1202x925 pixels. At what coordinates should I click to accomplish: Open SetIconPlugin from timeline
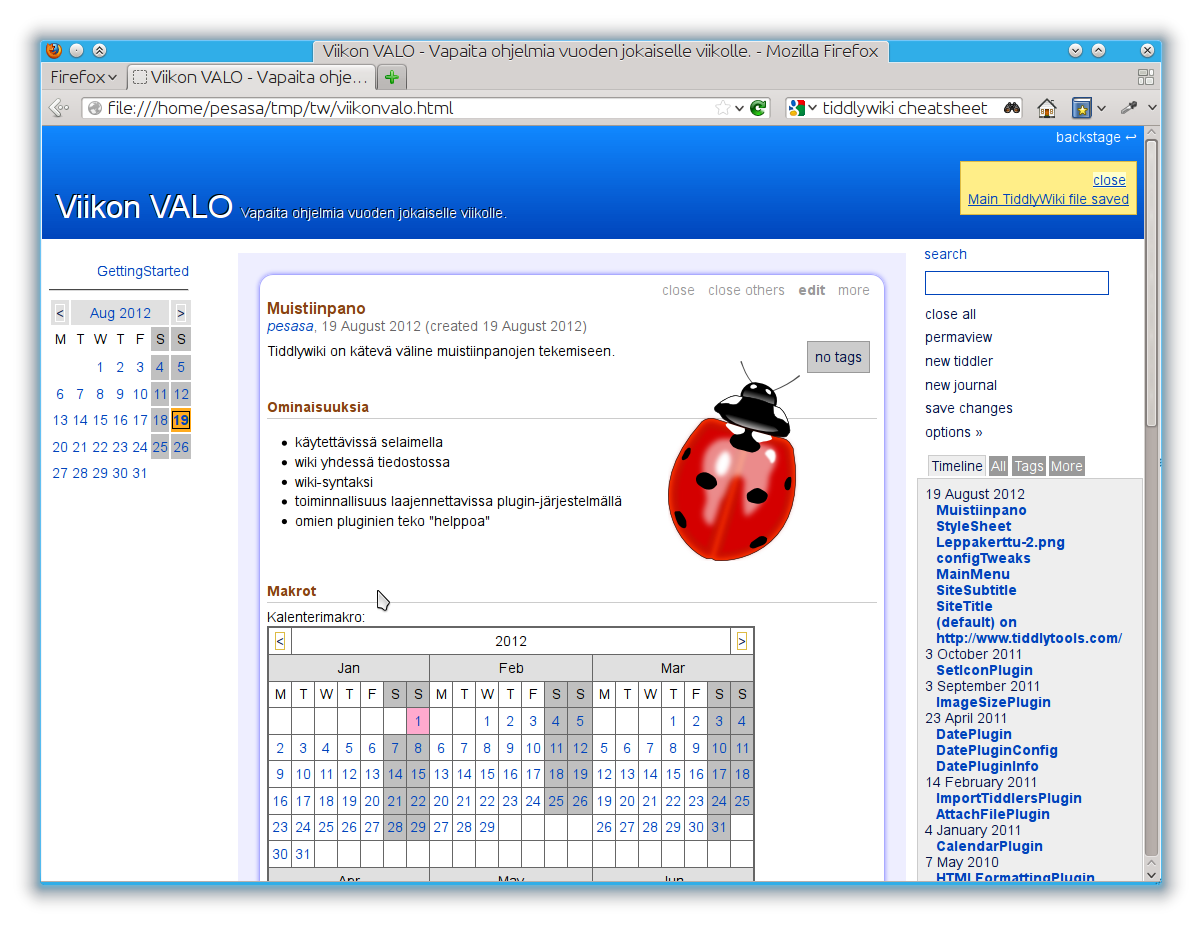pos(984,670)
